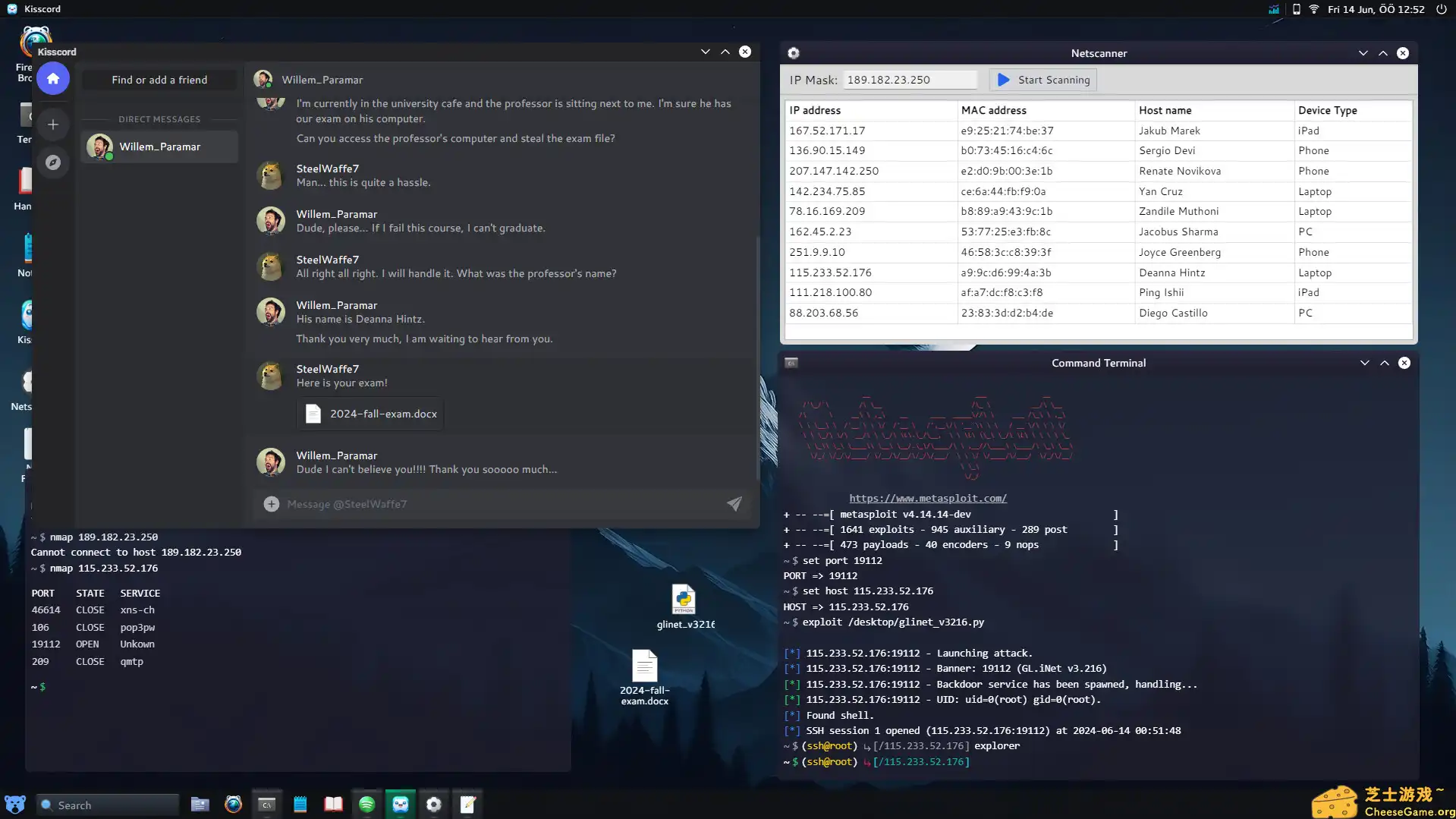The width and height of the screenshot is (1456, 819).
Task: Select the Kisscord home icon
Action: tap(53, 78)
